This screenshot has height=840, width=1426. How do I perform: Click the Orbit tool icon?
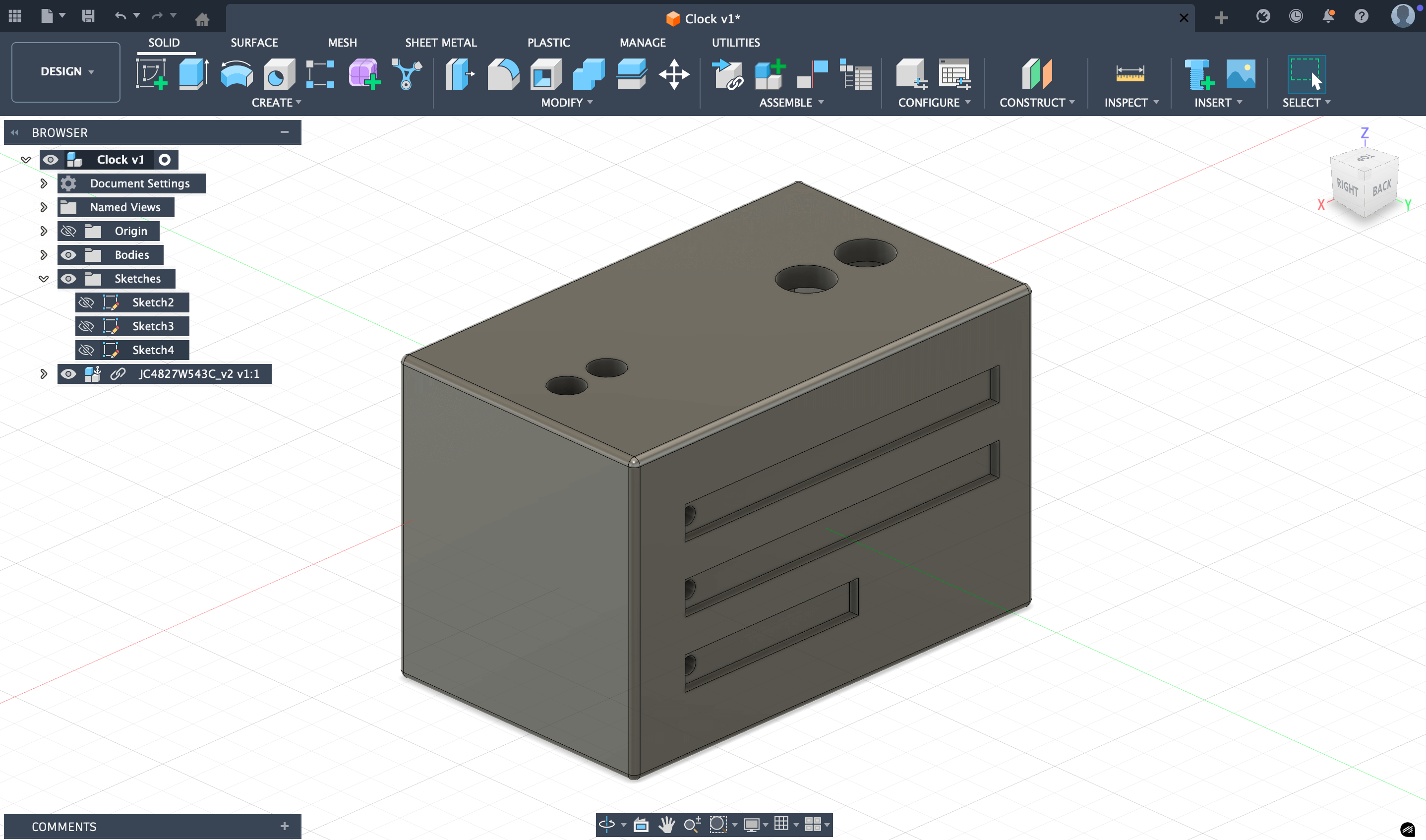(606, 824)
